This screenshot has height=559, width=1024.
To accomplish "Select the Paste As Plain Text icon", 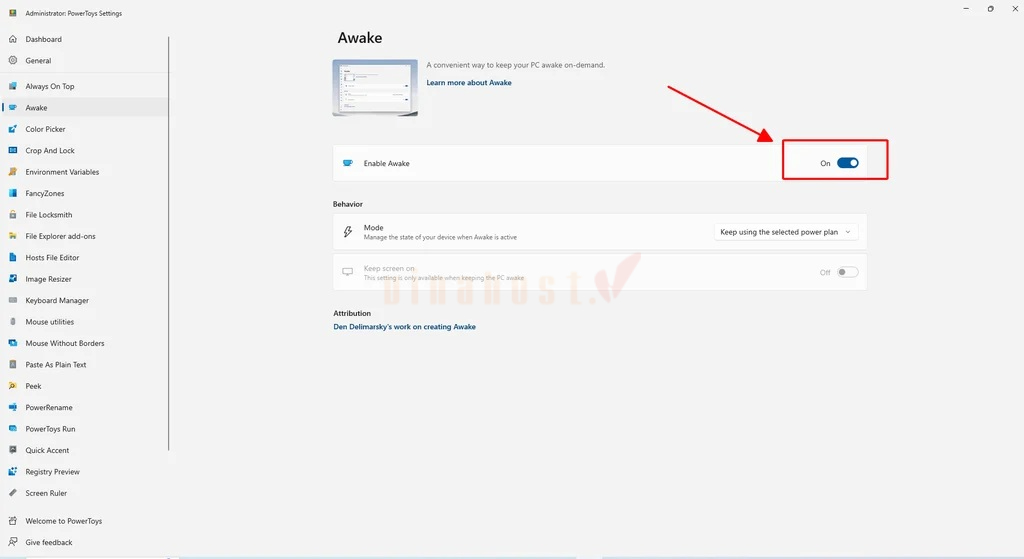I will [12, 364].
